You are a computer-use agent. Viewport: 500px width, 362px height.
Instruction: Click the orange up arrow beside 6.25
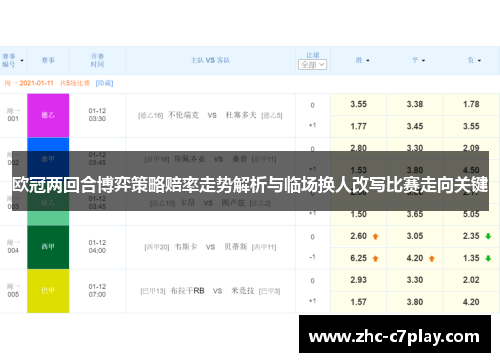pos(375,259)
